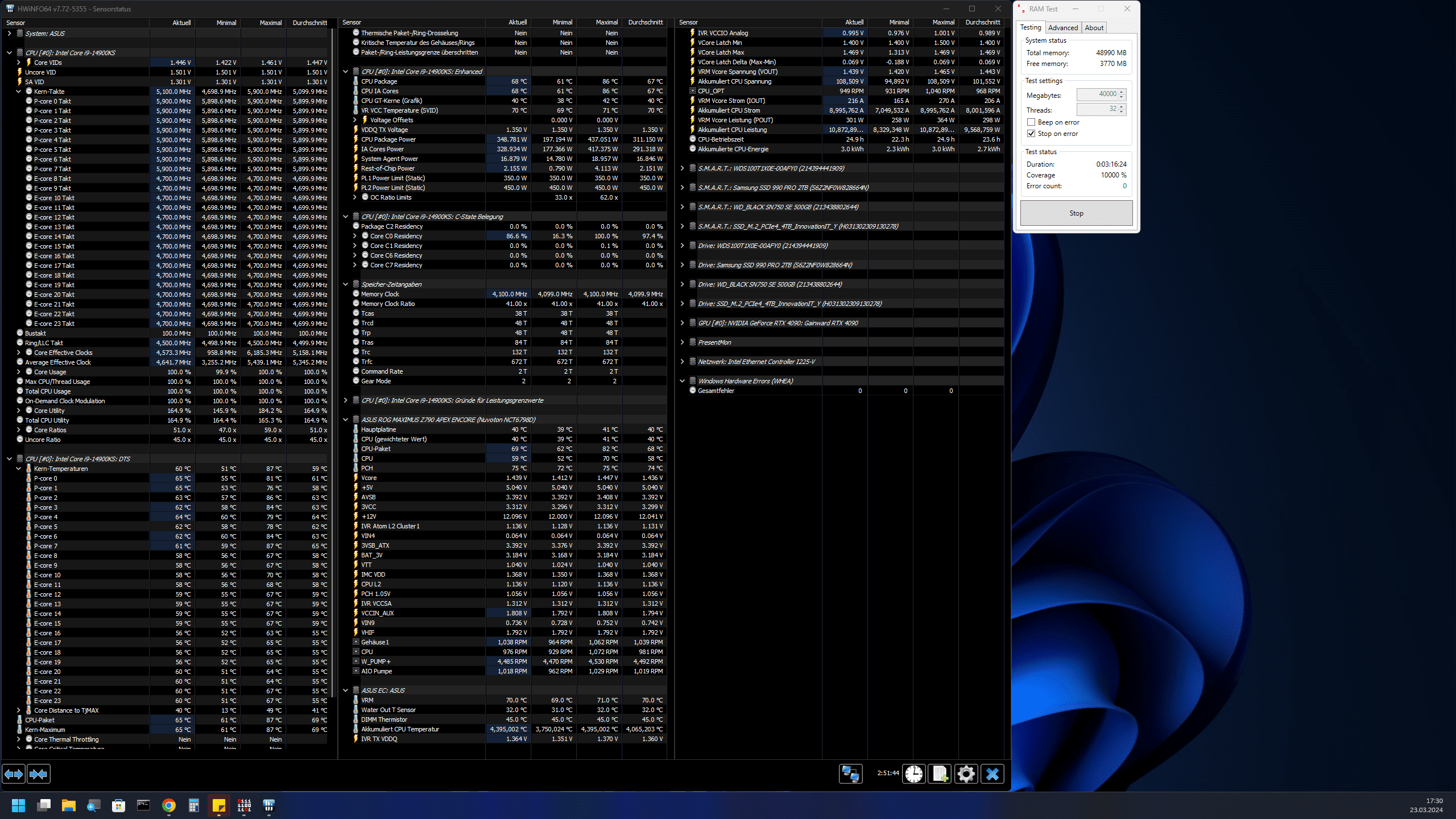Click the Megabytes stepper up arrow
1456x819 pixels.
click(x=1122, y=92)
